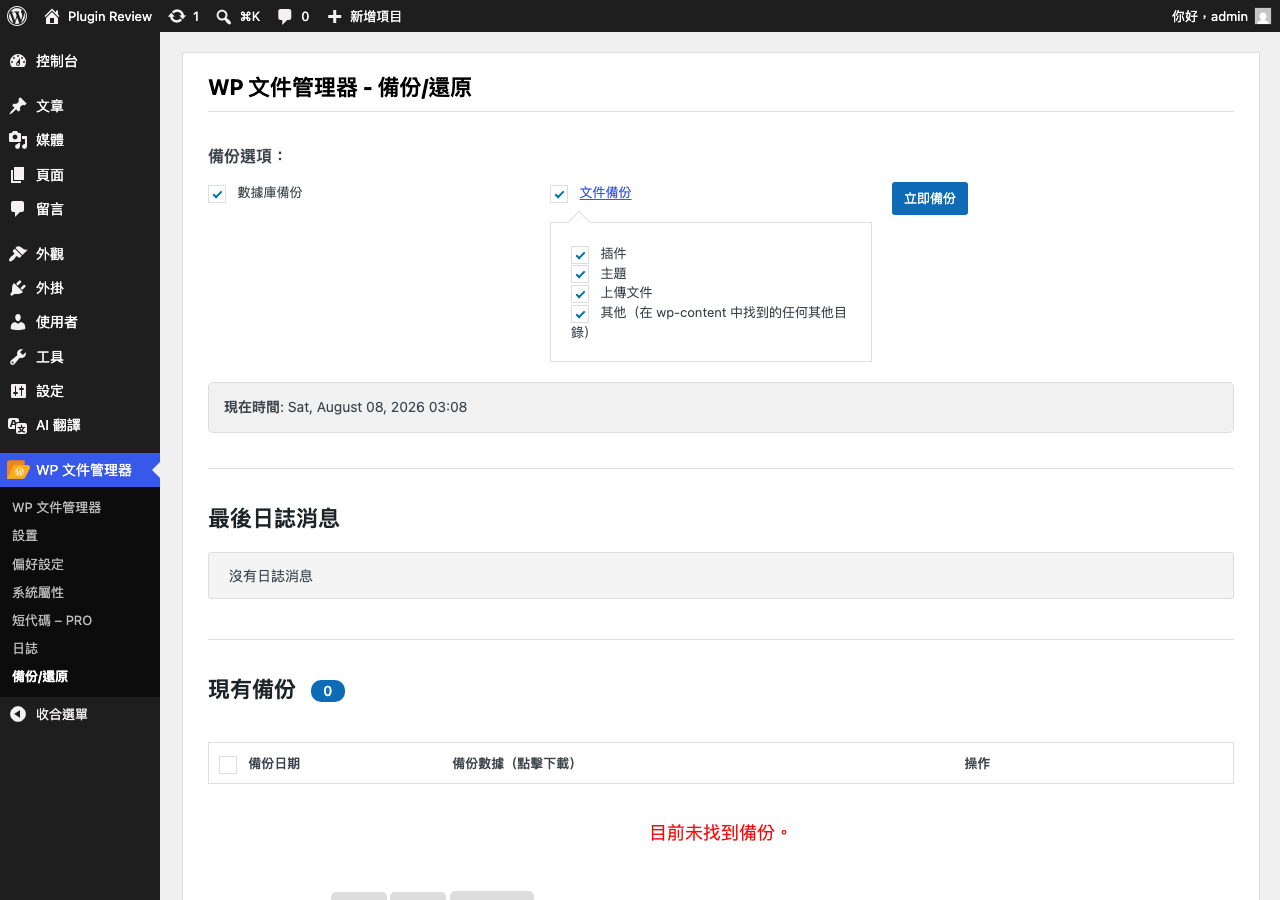This screenshot has height=900, width=1280.
Task: Click the 控制台 dashboard icon
Action: [18, 61]
